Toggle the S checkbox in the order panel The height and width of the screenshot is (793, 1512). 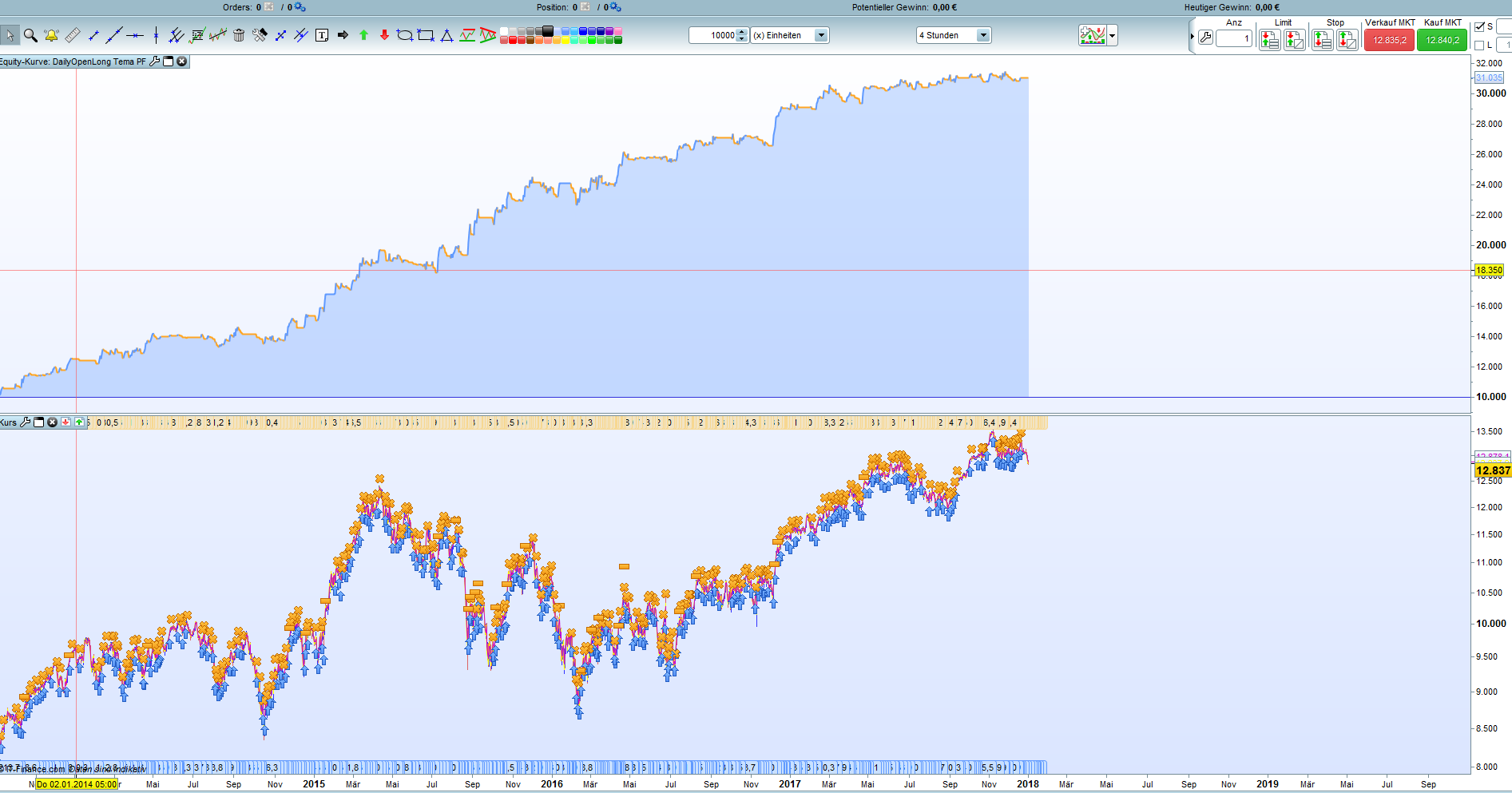pos(1479,27)
